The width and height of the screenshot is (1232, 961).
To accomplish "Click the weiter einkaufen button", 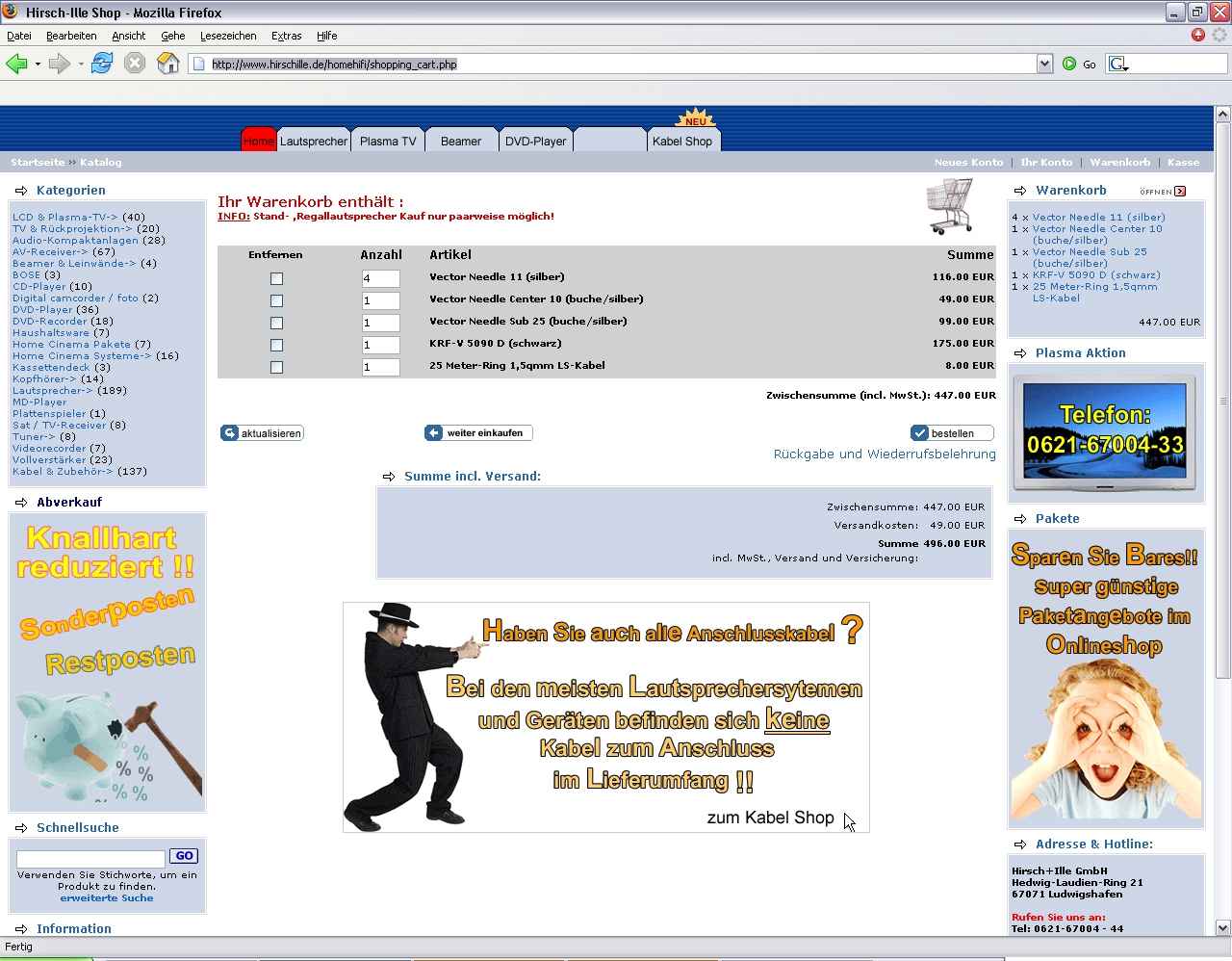I will 478,433.
